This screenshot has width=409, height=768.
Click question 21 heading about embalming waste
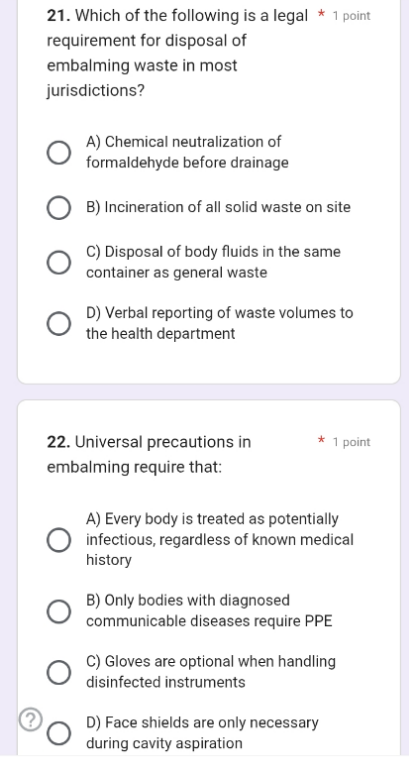tap(177, 53)
